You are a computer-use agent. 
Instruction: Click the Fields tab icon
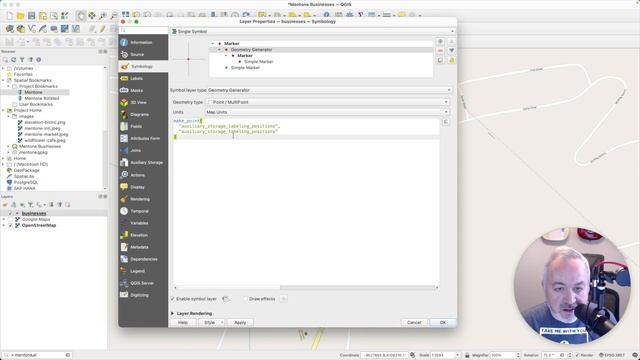click(x=124, y=127)
